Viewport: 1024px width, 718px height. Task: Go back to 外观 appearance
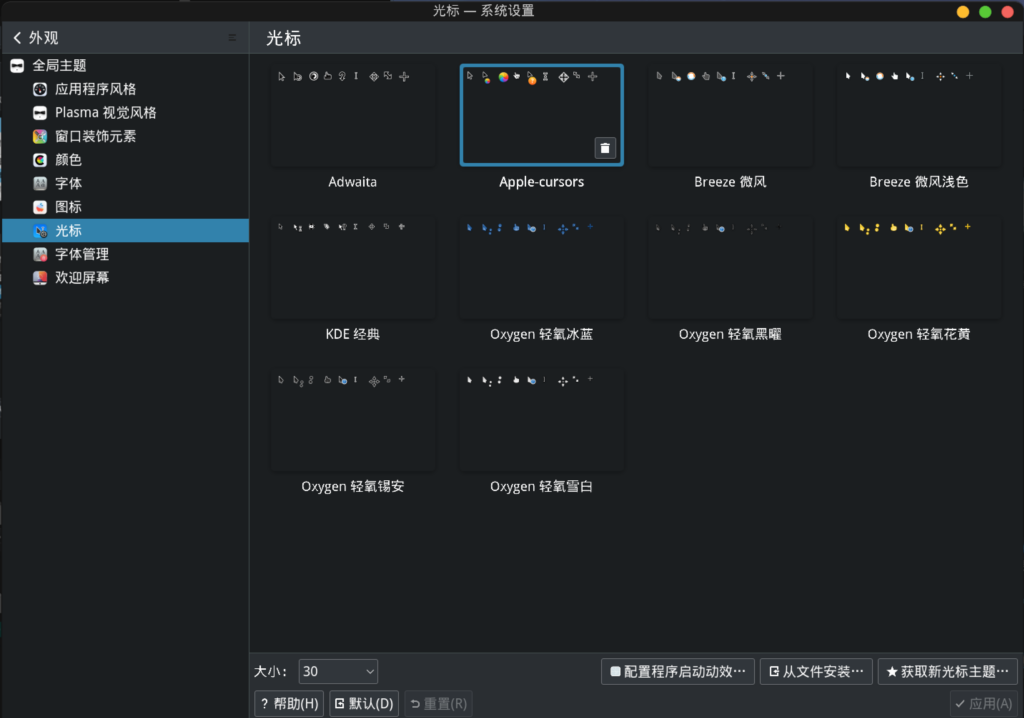click(x=36, y=38)
